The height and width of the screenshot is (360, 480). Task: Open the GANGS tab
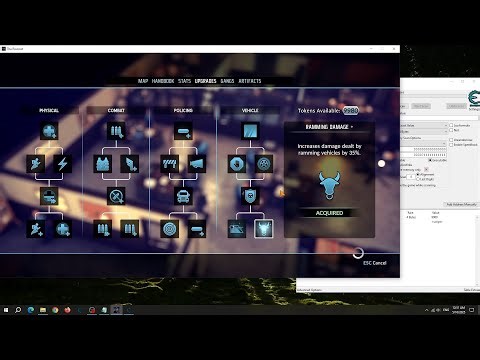click(227, 81)
